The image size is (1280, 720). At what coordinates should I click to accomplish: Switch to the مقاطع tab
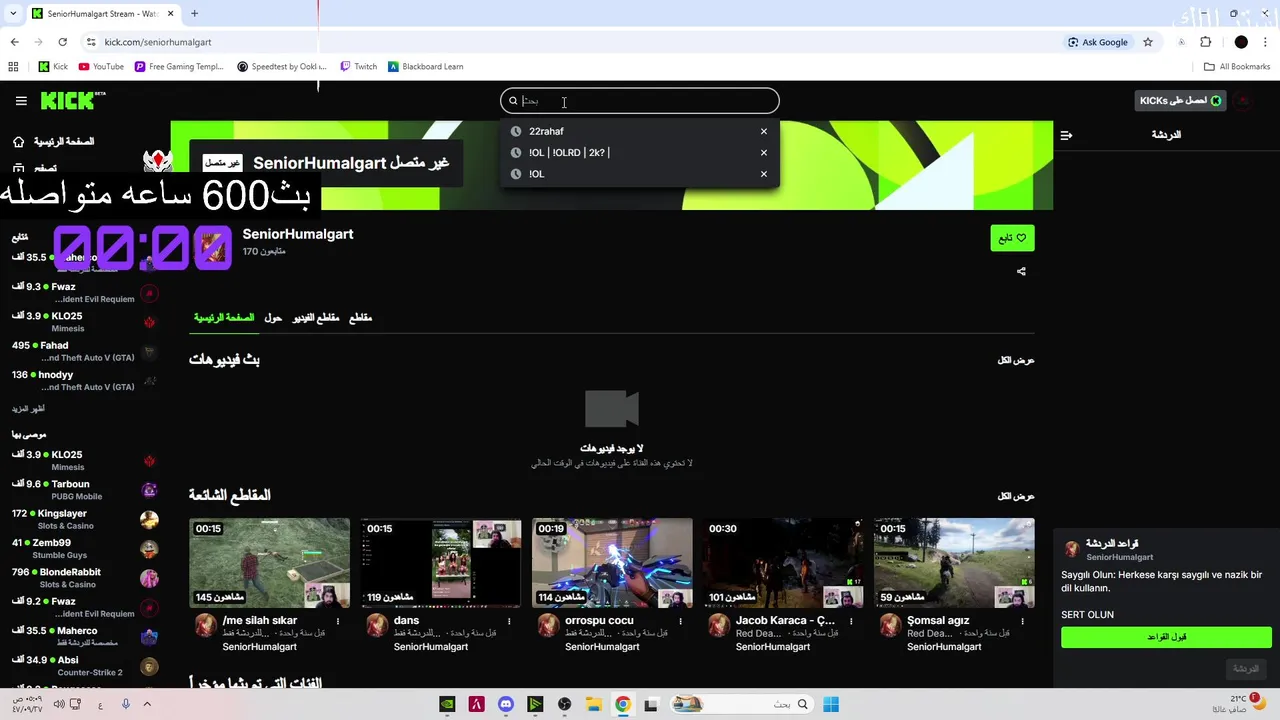tap(360, 318)
